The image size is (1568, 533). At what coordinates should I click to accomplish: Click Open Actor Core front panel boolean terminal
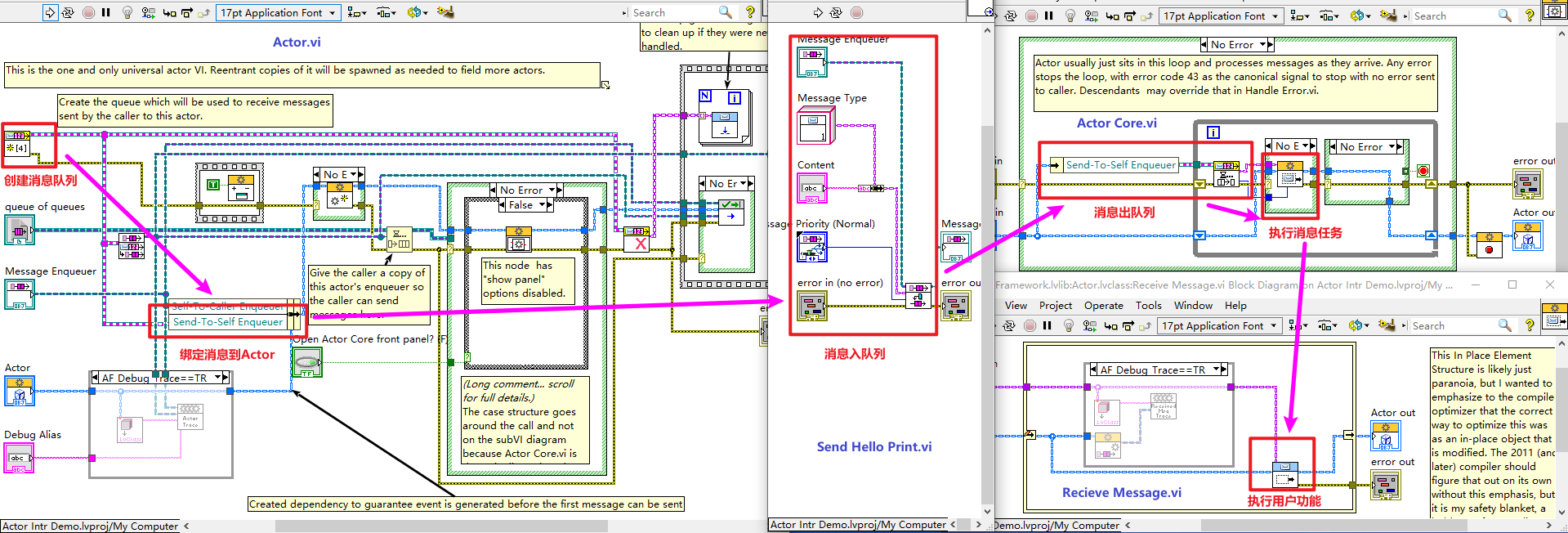coord(307,362)
